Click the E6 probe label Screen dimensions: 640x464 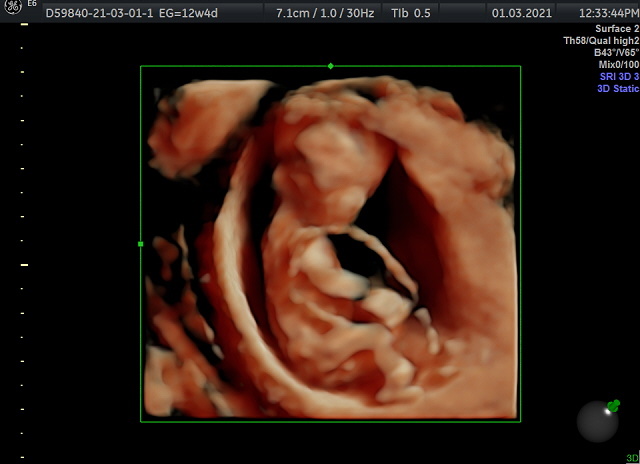(31, 5)
